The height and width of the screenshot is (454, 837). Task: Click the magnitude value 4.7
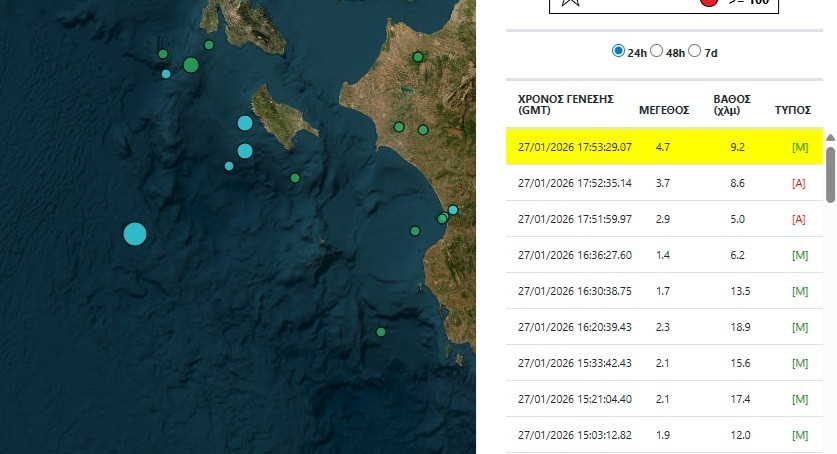click(x=662, y=147)
